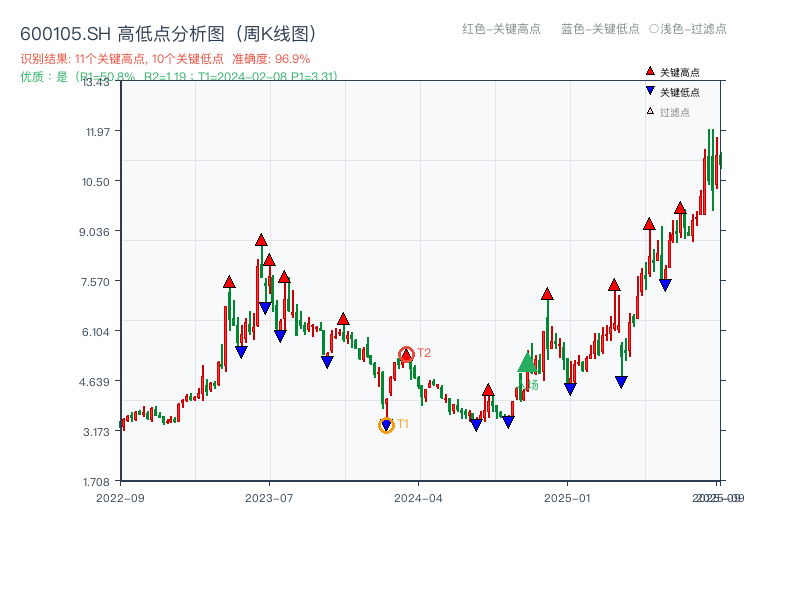Click the circle icon beside 浅色-过滤点 in the header
The height and width of the screenshot is (600, 800).
pyautogui.click(x=656, y=30)
